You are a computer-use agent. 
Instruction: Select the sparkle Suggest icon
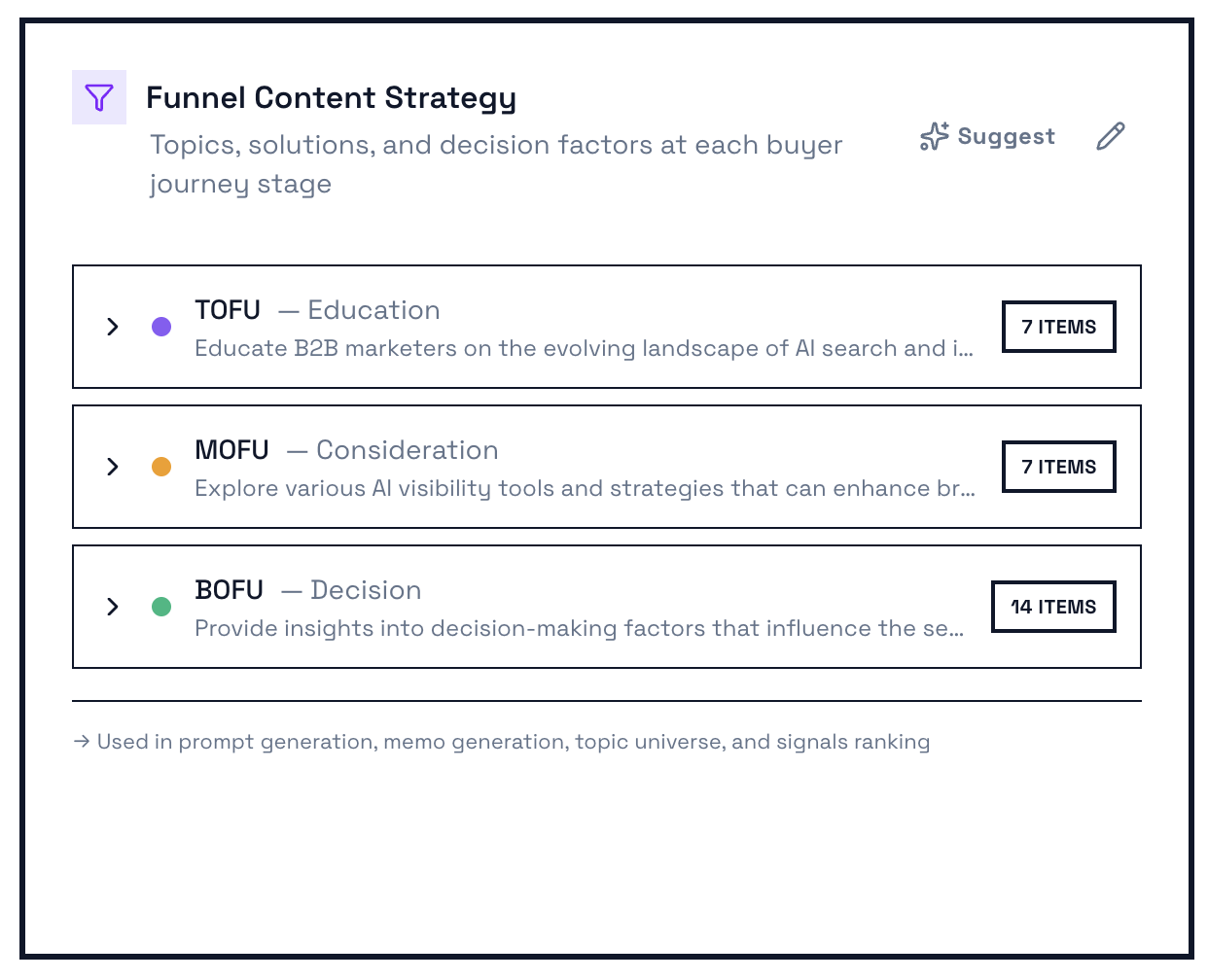click(x=933, y=136)
